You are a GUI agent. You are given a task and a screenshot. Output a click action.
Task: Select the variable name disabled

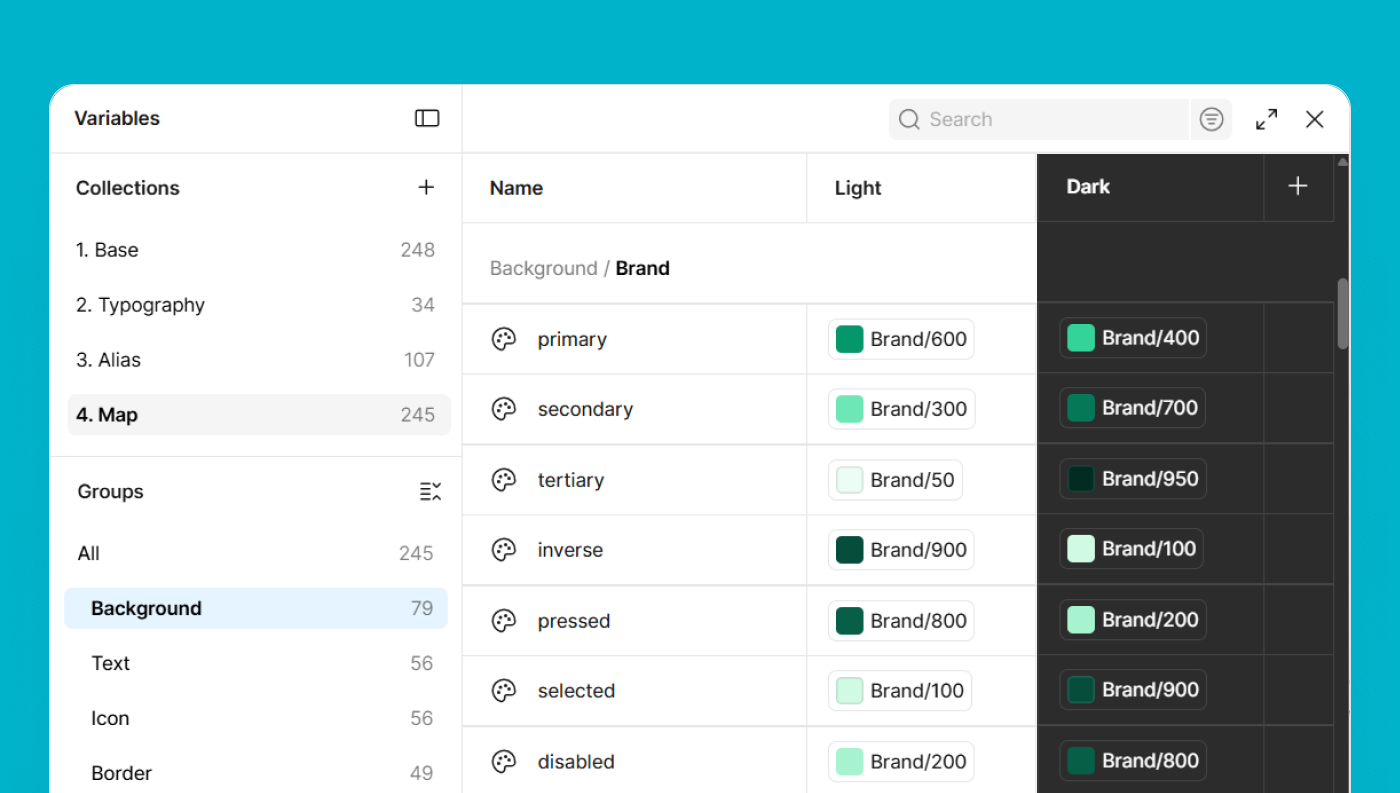pos(576,762)
